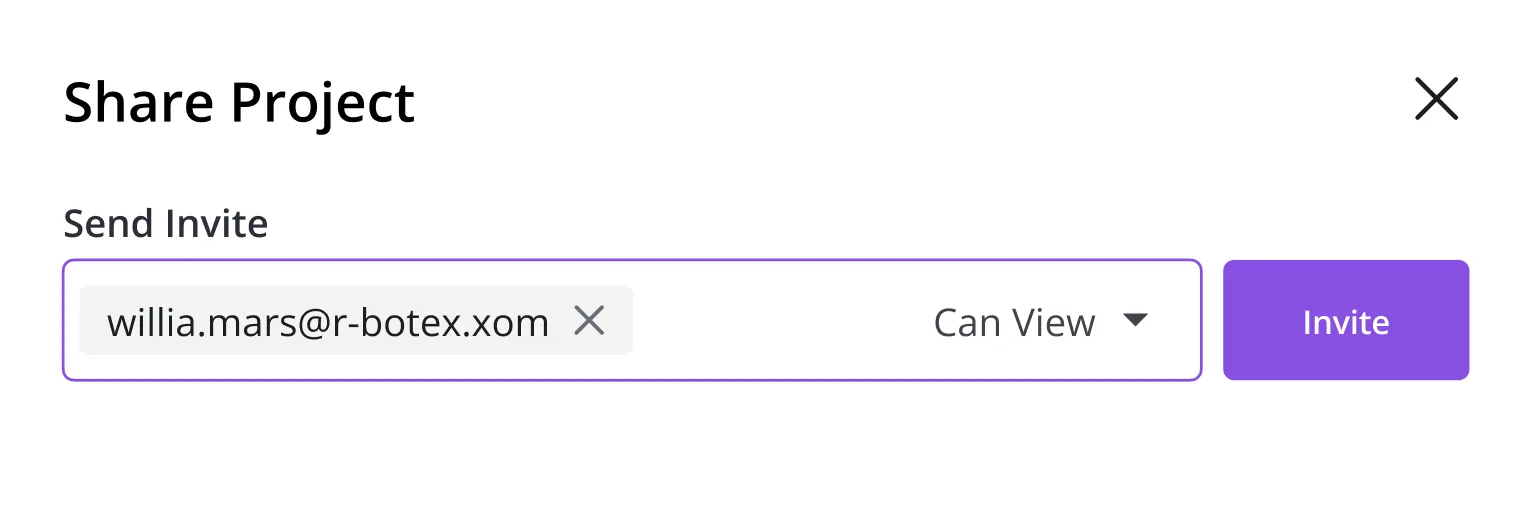Remove the willia.mars@r-botex.xom email chip
Image resolution: width=1533 pixels, height=526 pixels.
coord(590,321)
